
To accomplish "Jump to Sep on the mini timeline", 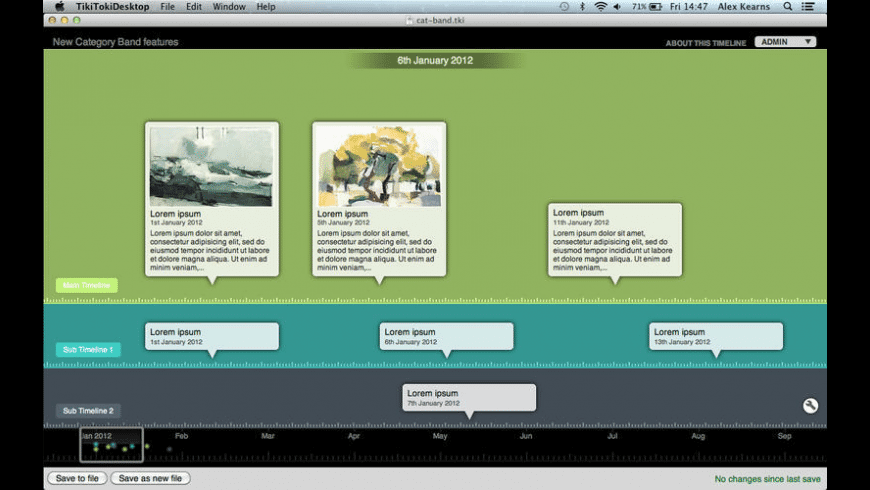I will point(785,436).
